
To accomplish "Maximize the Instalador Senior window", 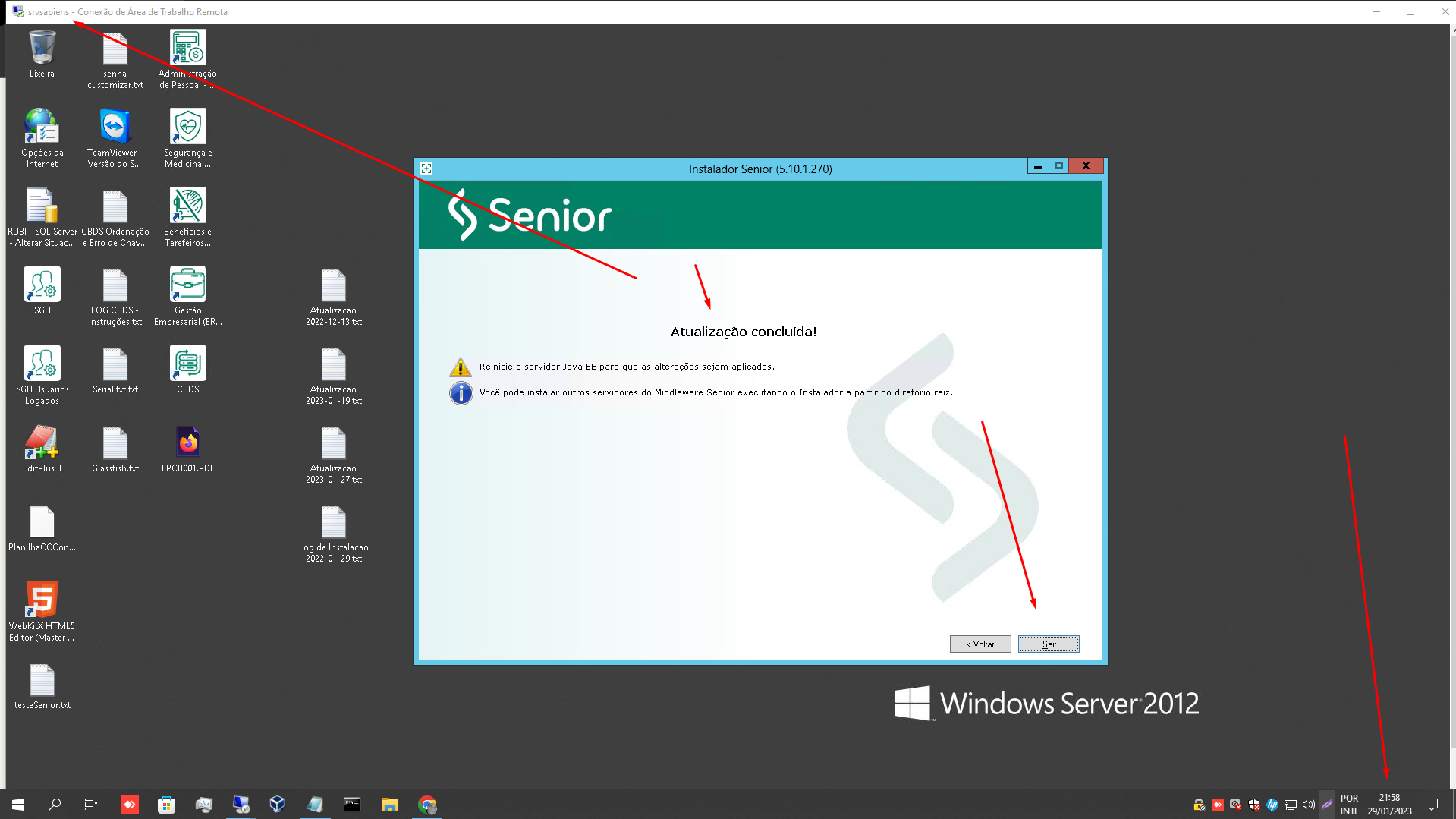I will pos(1058,165).
